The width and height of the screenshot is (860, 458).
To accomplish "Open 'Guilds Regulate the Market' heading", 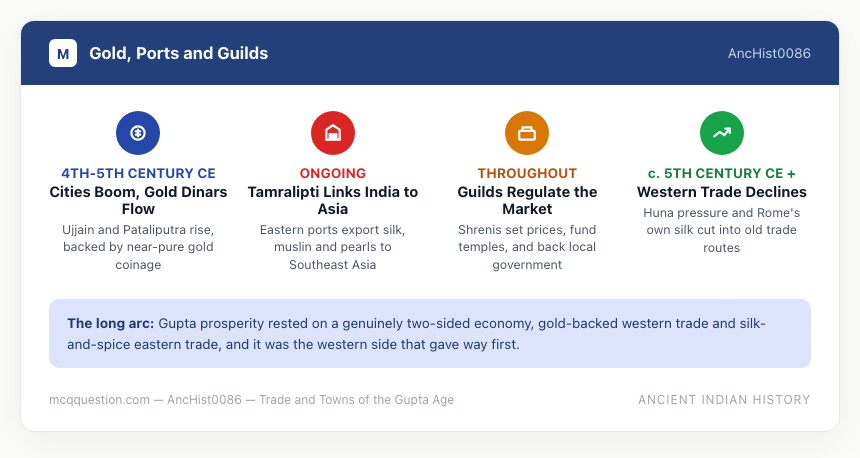I will tap(527, 200).
